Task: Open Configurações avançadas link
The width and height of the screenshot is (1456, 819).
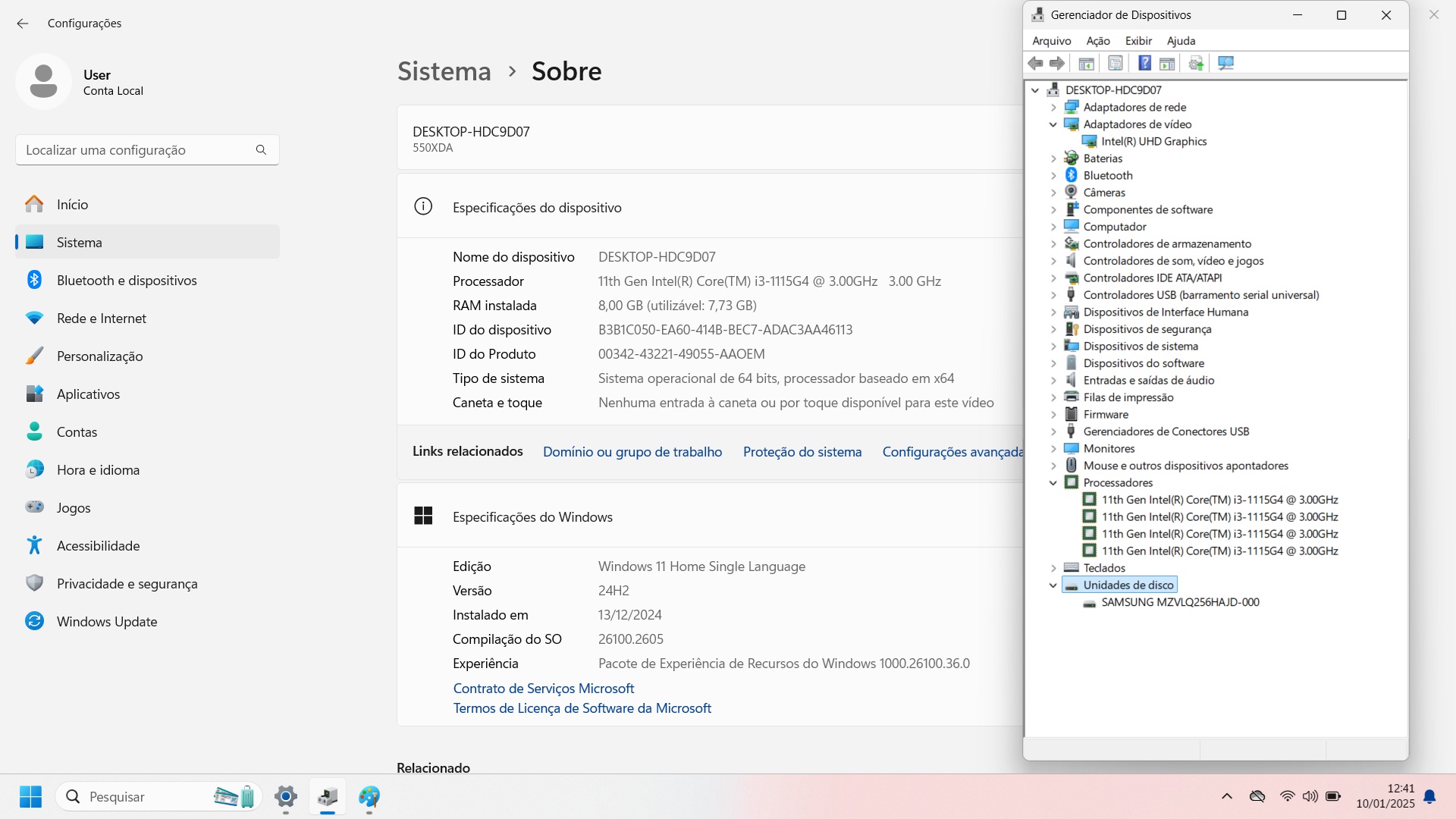Action: tap(952, 452)
